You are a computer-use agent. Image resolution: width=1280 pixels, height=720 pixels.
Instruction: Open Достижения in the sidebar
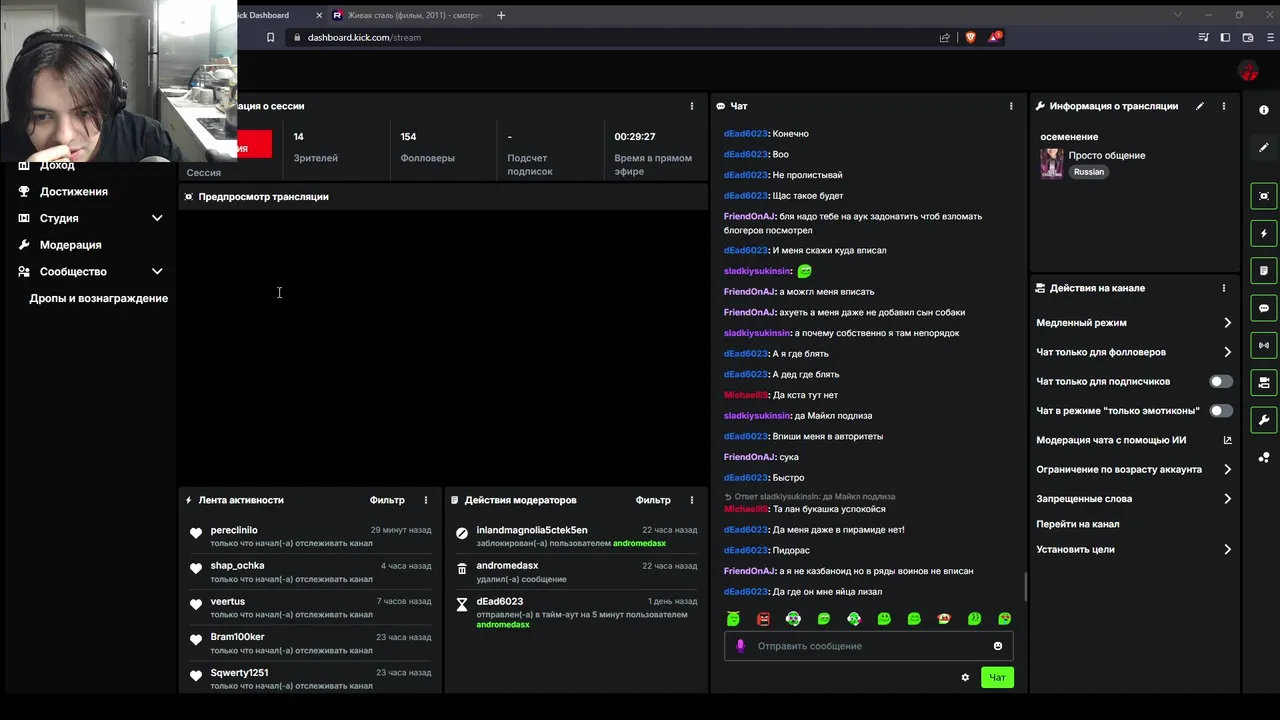click(x=74, y=192)
